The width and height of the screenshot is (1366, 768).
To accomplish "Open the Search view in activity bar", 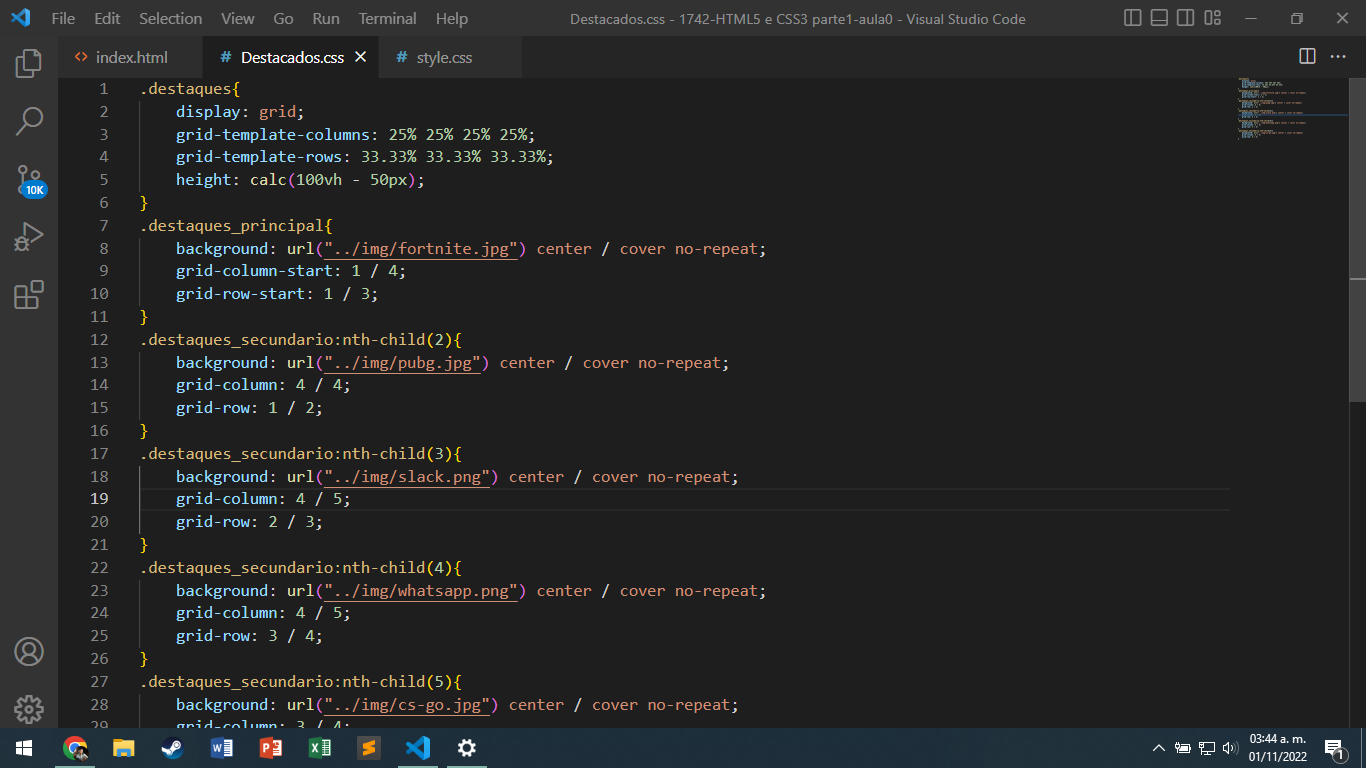I will (x=29, y=122).
